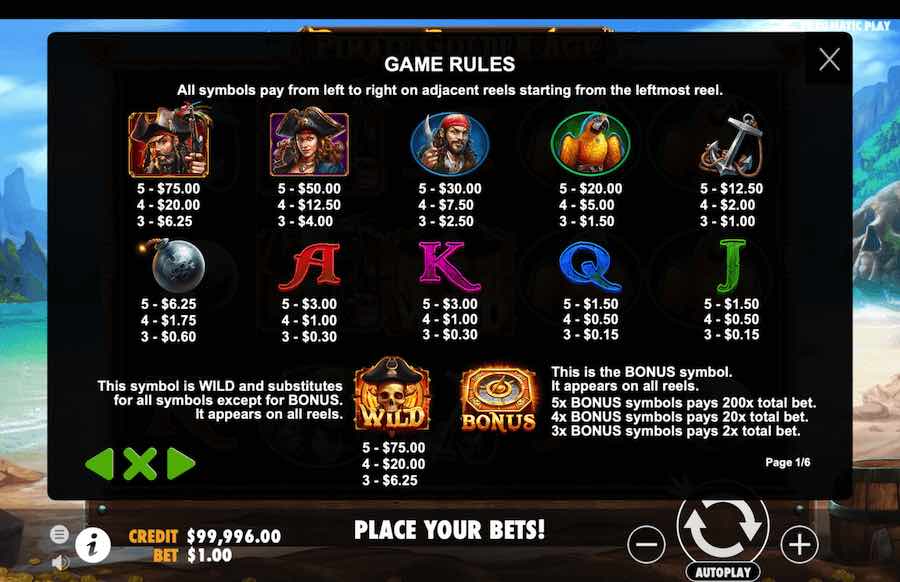Decrease the bet with minus button

[646, 544]
